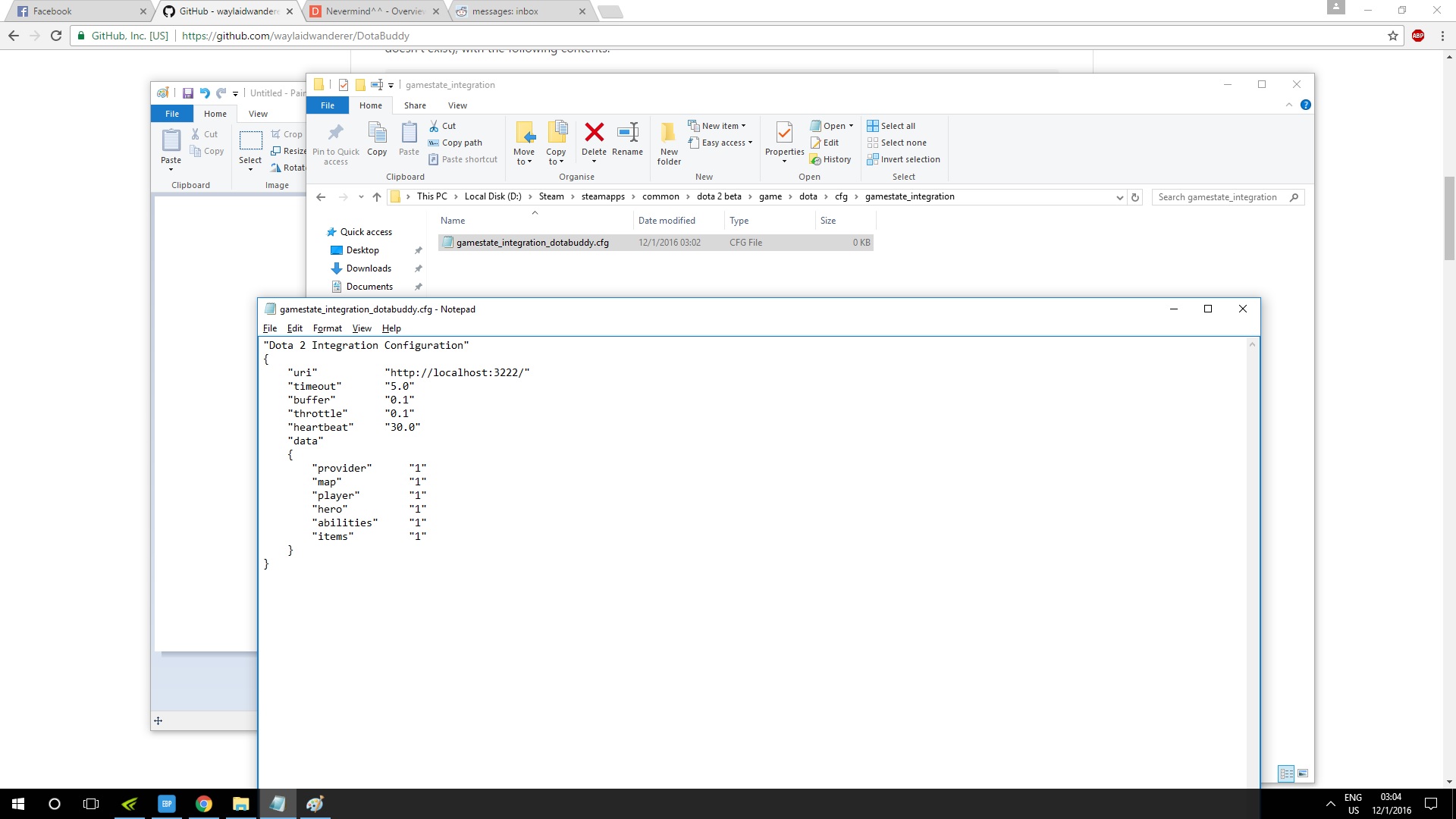Switch to large icons view toggle
The width and height of the screenshot is (1456, 819).
click(x=1303, y=773)
